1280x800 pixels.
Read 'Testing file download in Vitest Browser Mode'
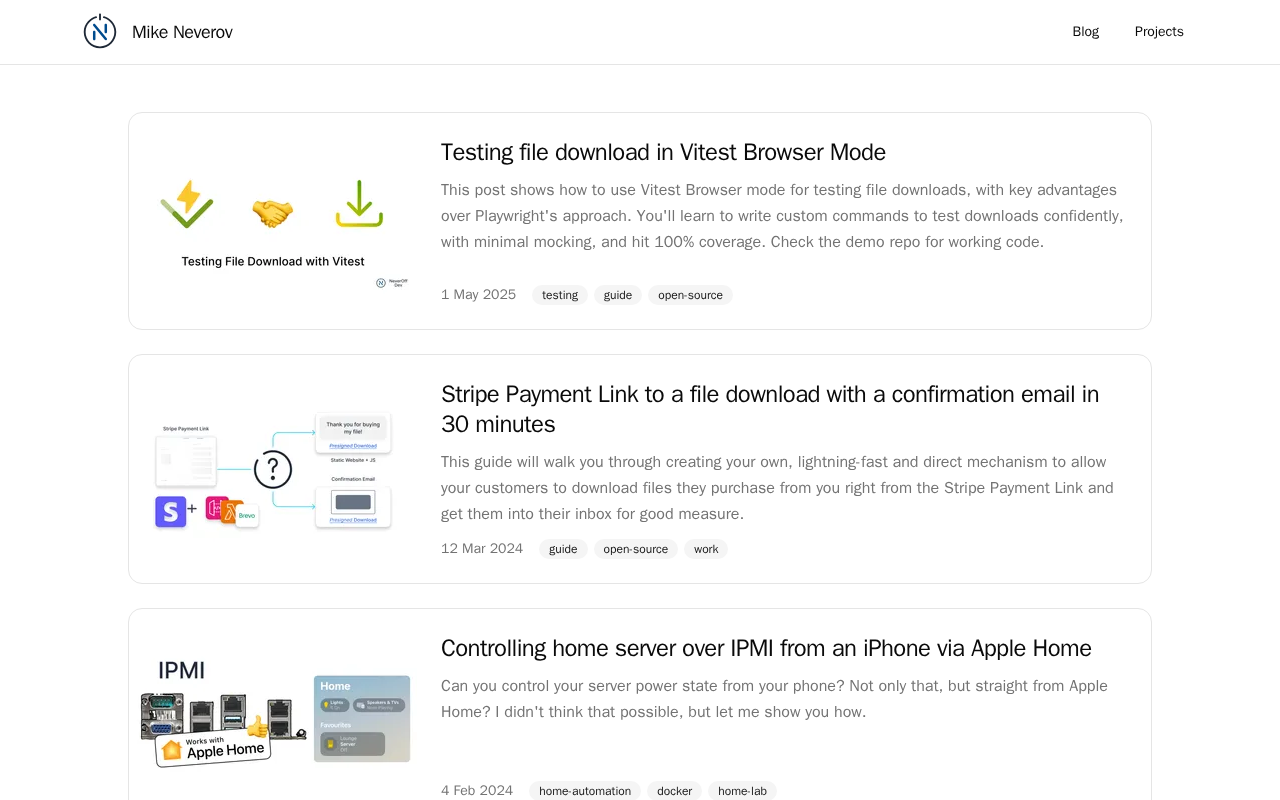[663, 152]
